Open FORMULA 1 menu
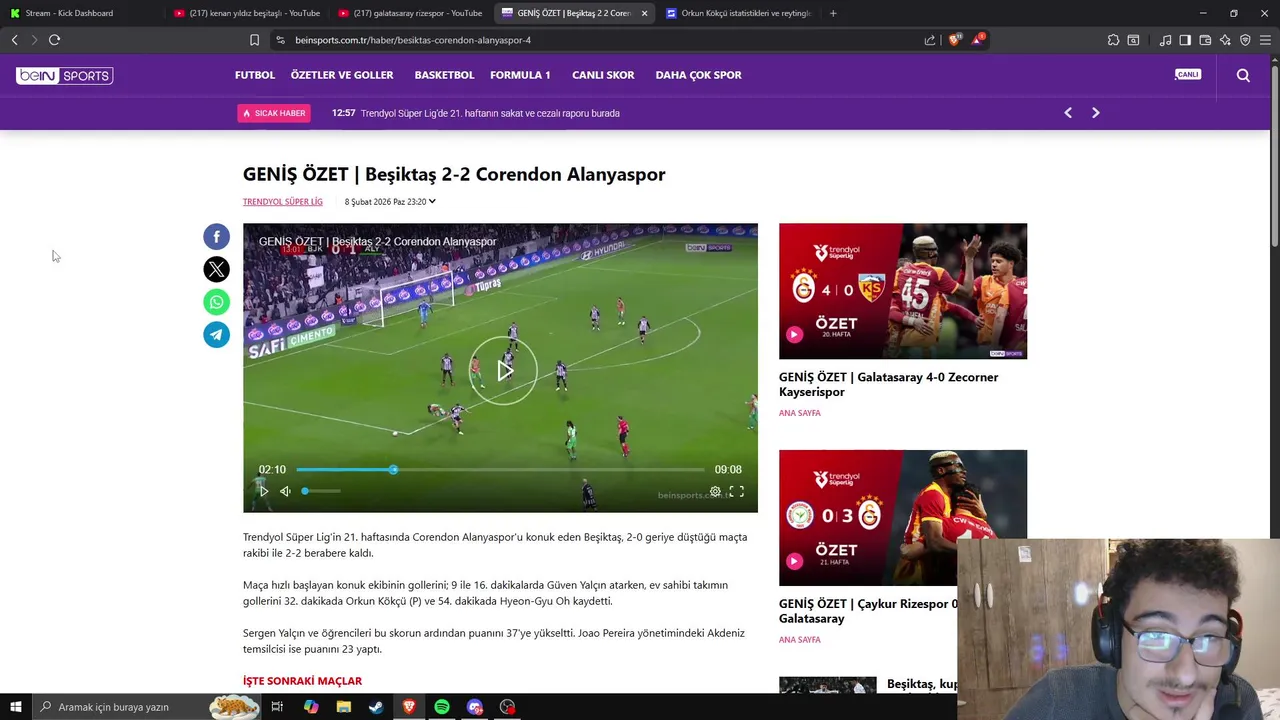1280x720 pixels. click(x=520, y=75)
